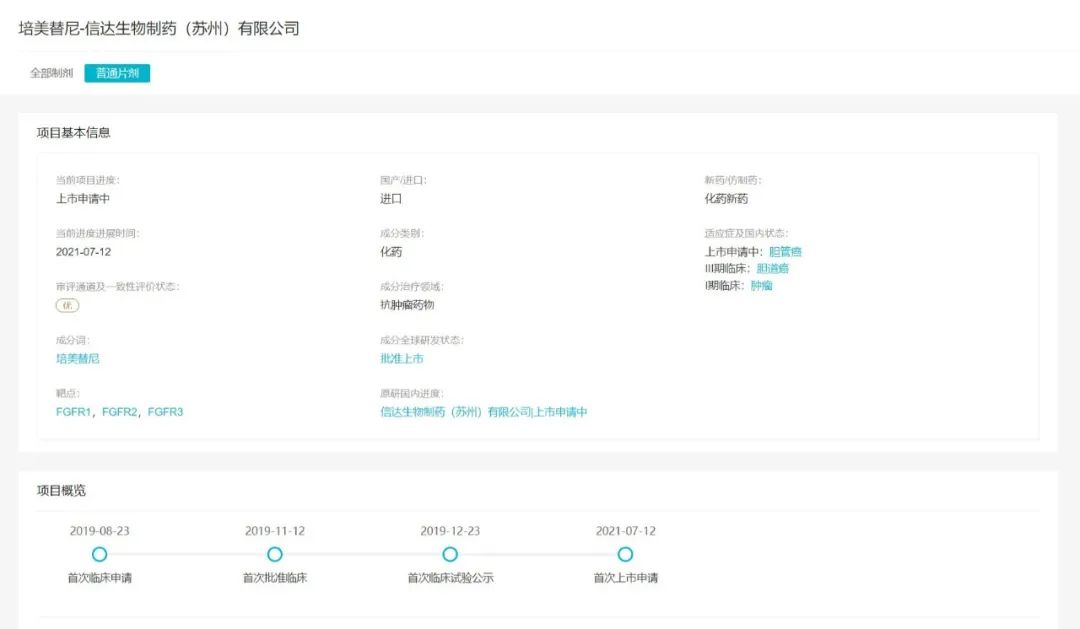Screen dimensions: 1080x629
Task: Select the 2019-08-23 首次临床申请 timeline circle
Action: [99, 554]
